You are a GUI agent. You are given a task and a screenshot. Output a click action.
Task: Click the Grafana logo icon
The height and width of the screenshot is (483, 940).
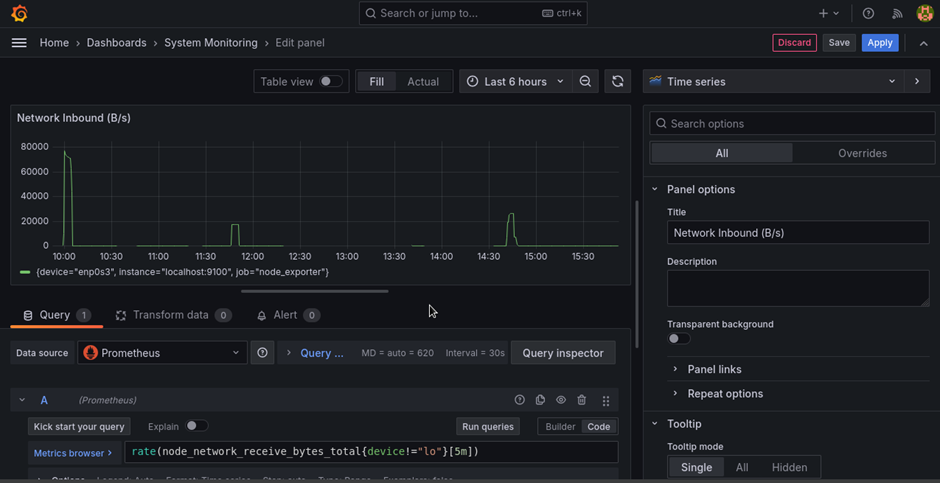pos(19,13)
